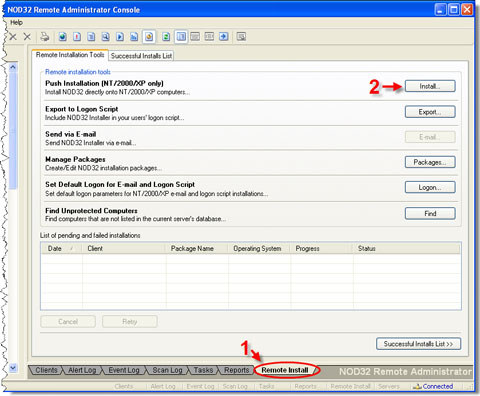
Task: Click 'Push Installation (NT/2000/XP only)' heading
Action: coord(104,83)
